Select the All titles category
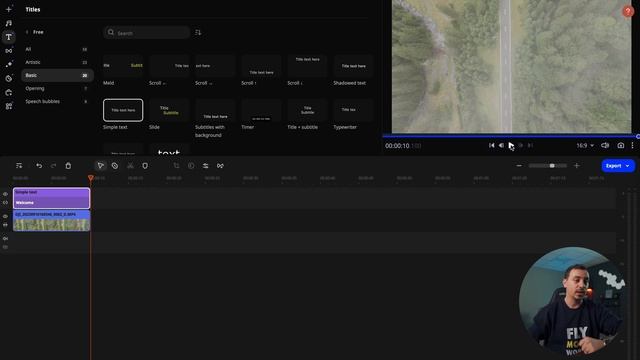 57,49
